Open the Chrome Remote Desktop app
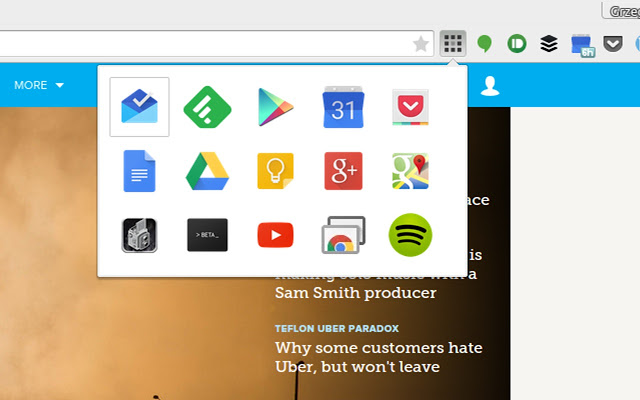Screen dimensions: 640x400 pyautogui.click(x=343, y=235)
